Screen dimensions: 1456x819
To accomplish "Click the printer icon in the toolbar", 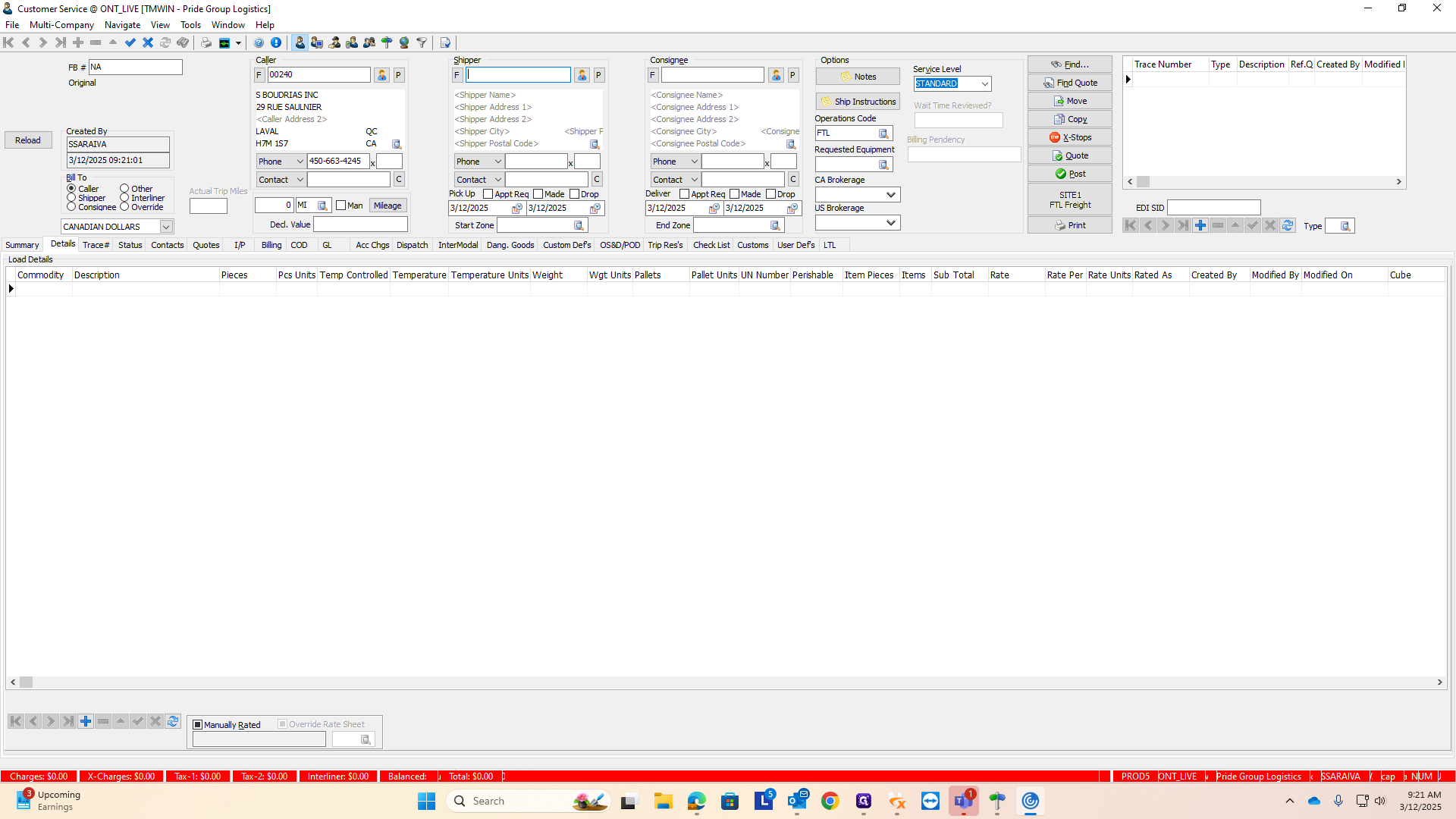I will 206,43.
